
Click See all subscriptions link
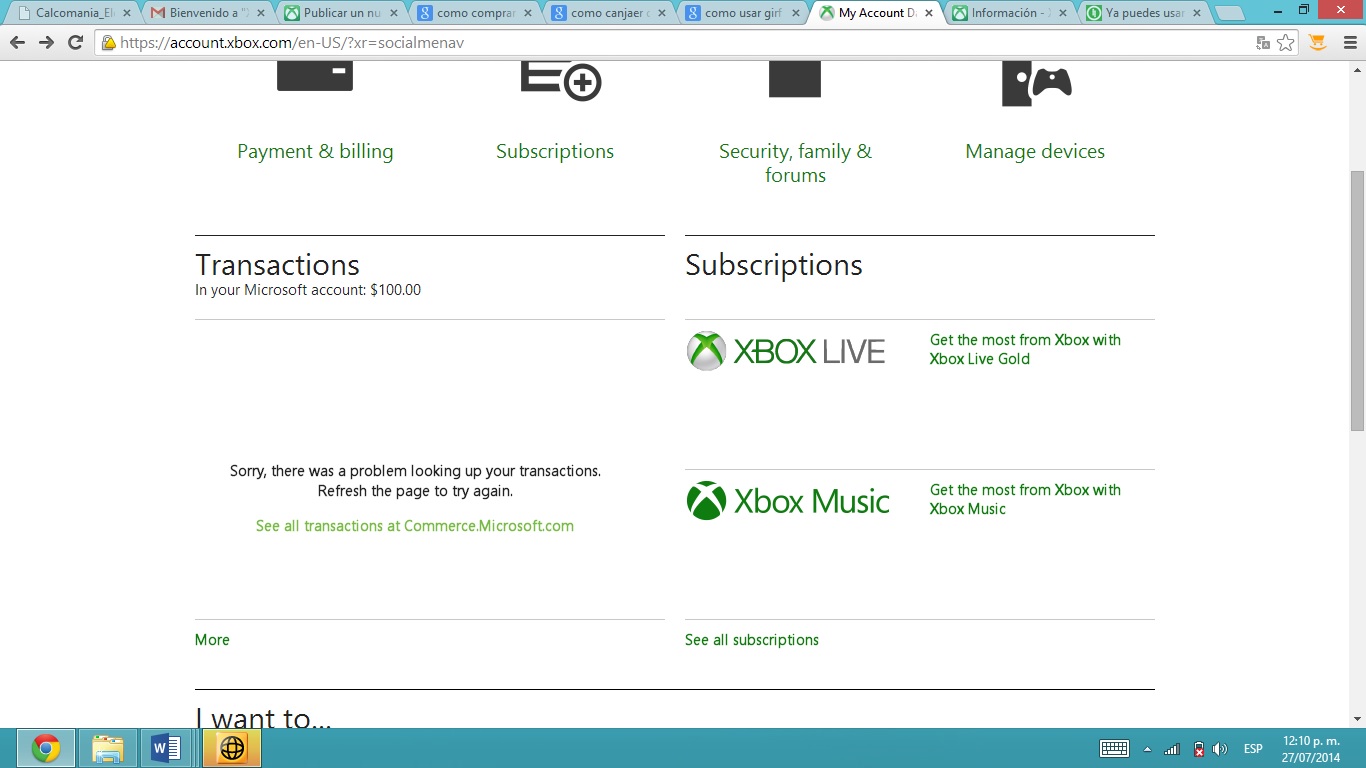752,640
